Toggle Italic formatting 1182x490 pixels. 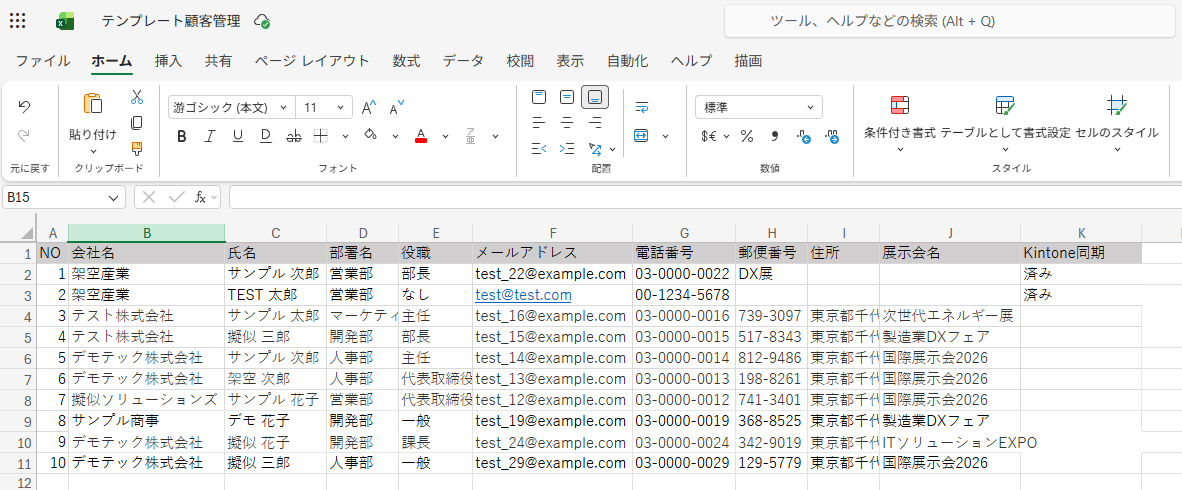point(210,136)
